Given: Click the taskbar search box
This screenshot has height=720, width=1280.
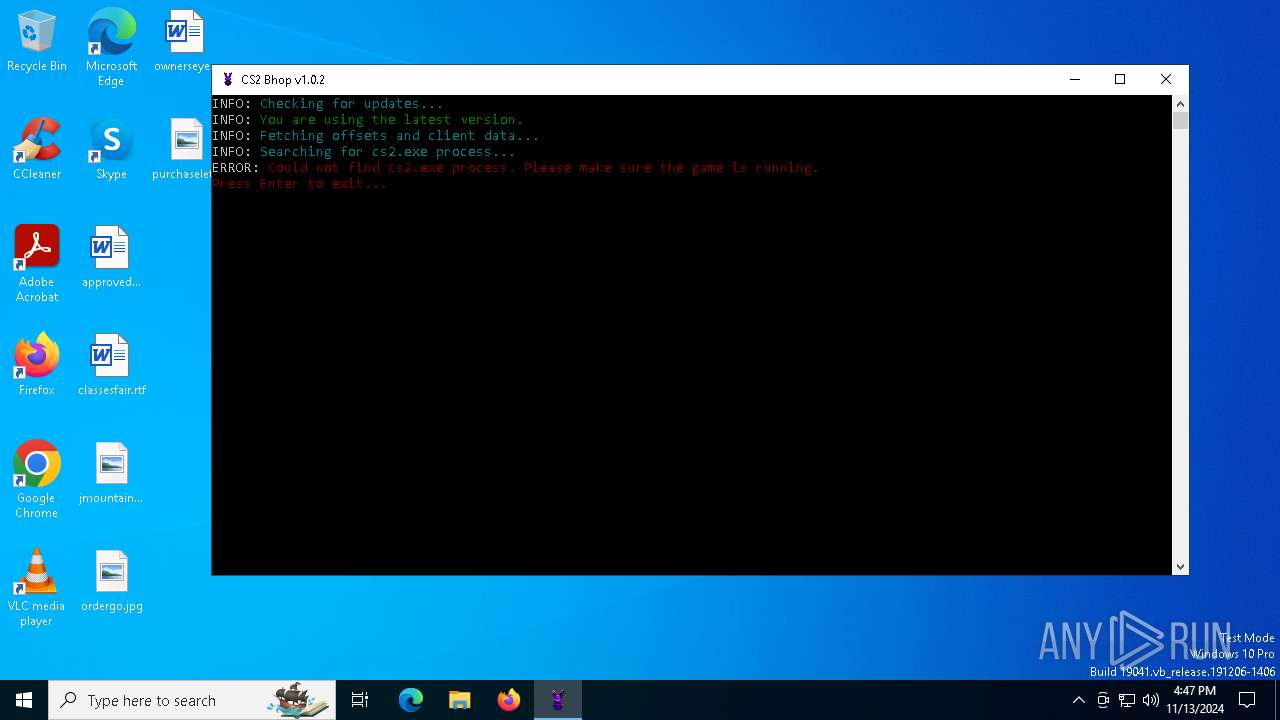Looking at the screenshot, I should (x=192, y=700).
